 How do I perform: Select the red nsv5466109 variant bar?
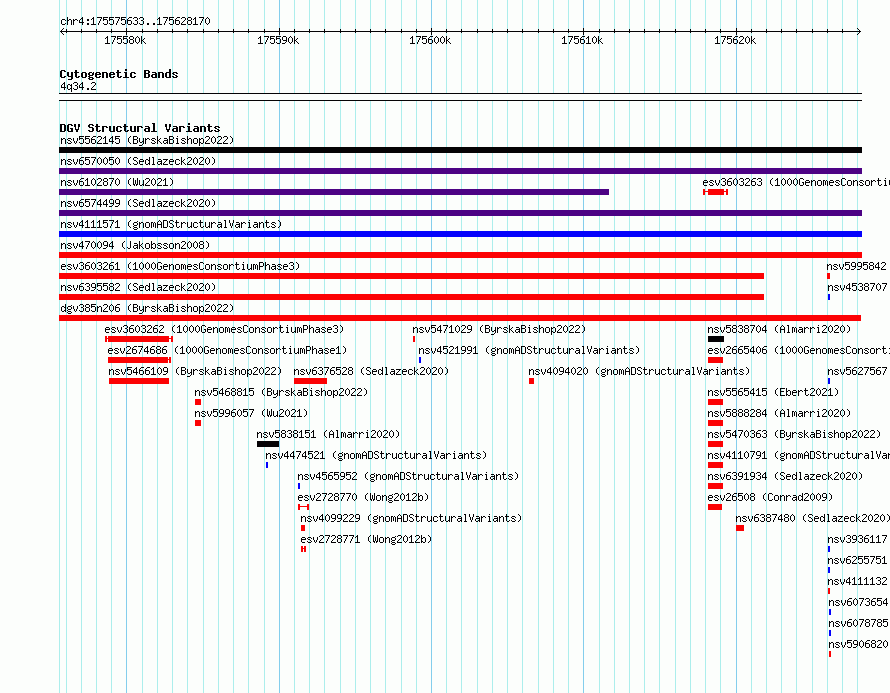[x=139, y=381]
